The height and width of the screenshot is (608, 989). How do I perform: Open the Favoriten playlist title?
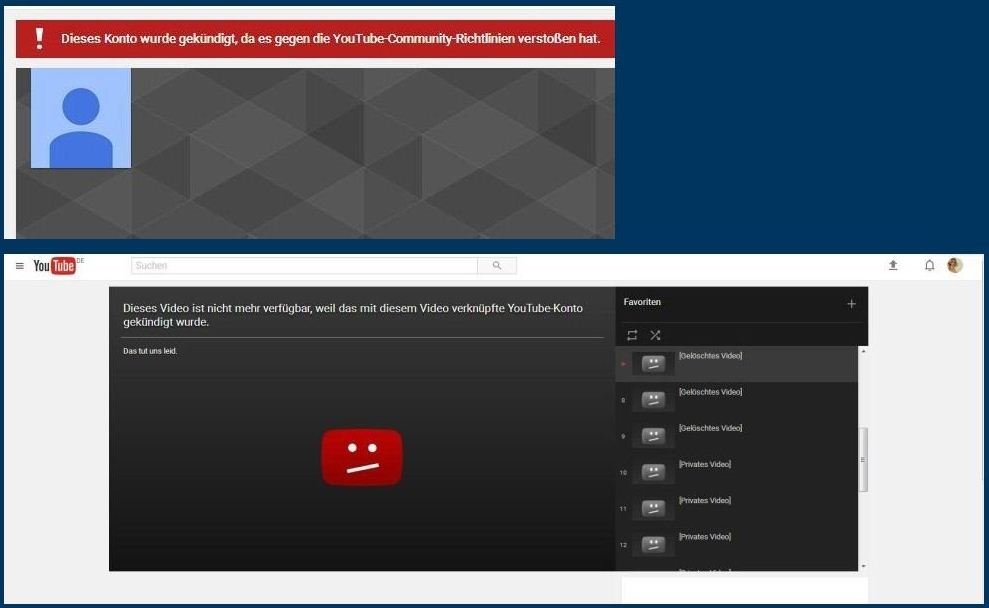click(642, 302)
